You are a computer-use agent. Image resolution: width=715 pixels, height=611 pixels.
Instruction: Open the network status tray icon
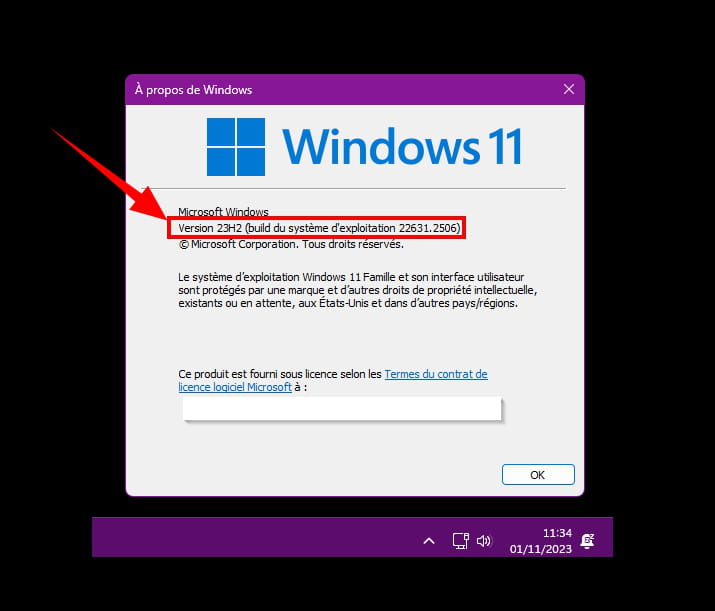(461, 541)
